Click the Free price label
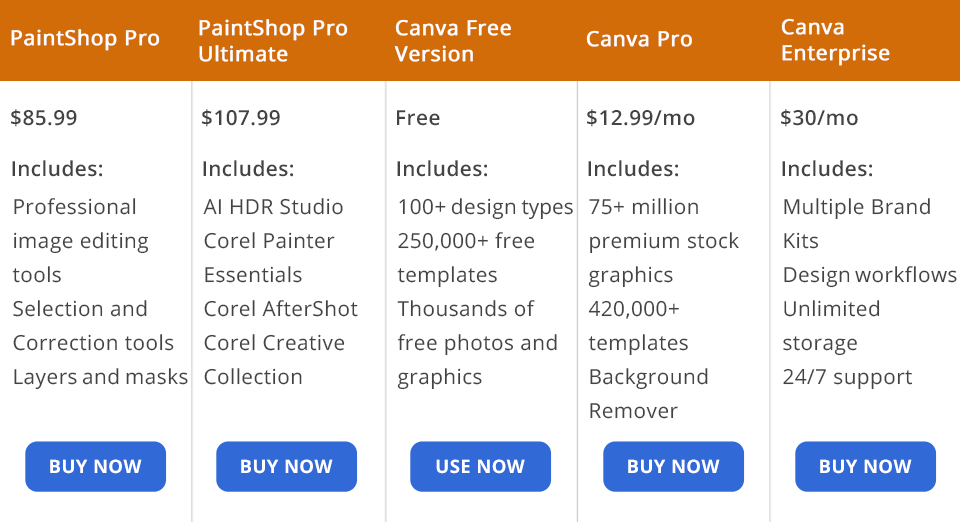The width and height of the screenshot is (960, 522). pyautogui.click(x=417, y=118)
